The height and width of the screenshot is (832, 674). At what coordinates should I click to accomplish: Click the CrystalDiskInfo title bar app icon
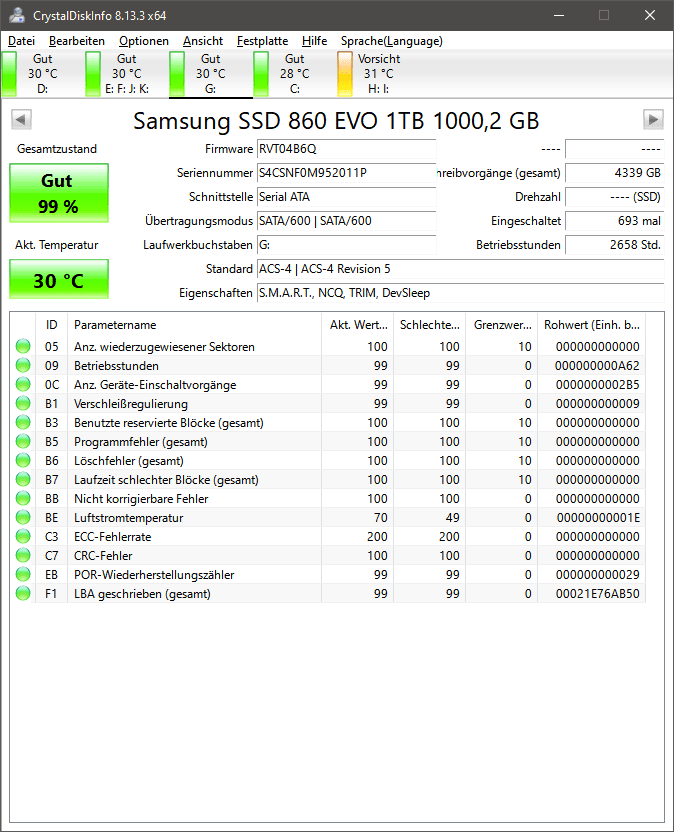(x=16, y=15)
